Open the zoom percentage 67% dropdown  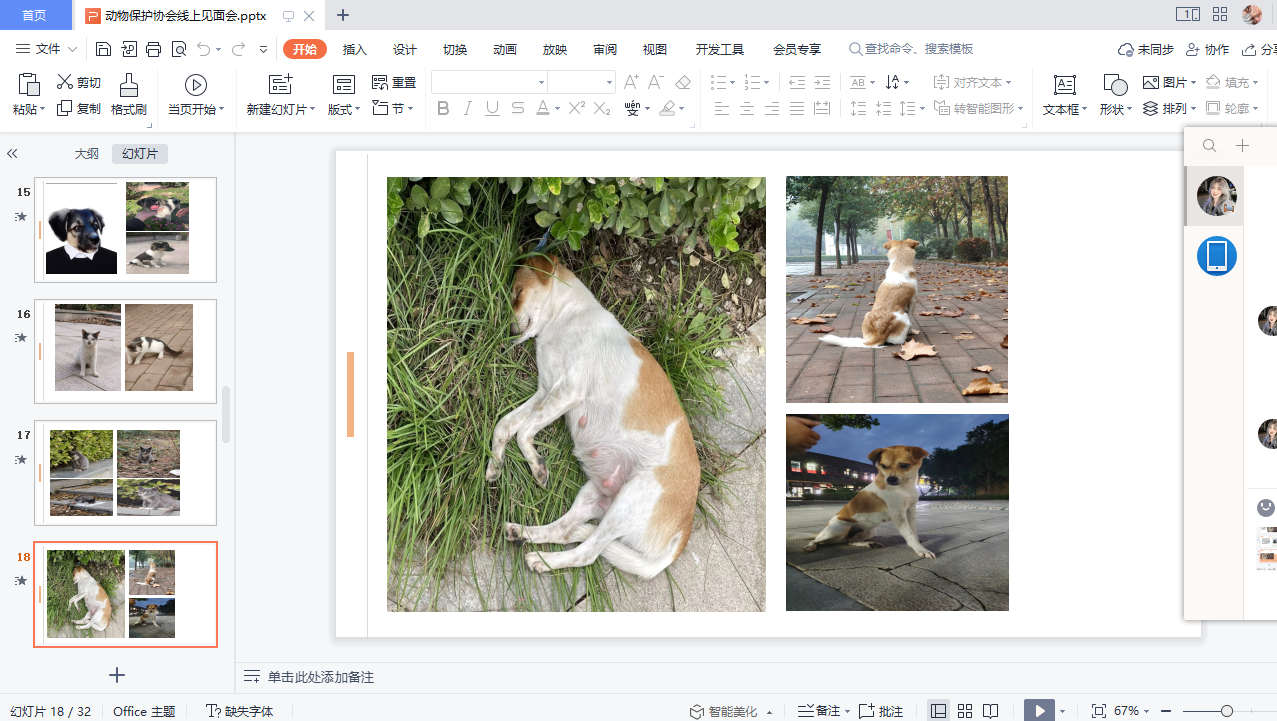[1132, 710]
